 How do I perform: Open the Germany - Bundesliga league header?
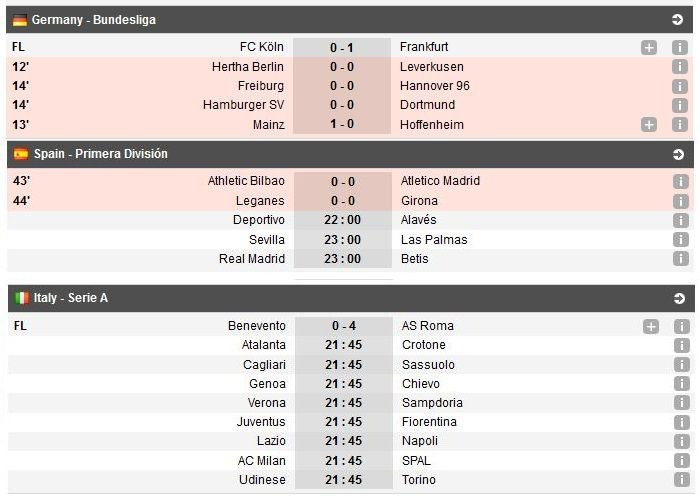pos(94,20)
